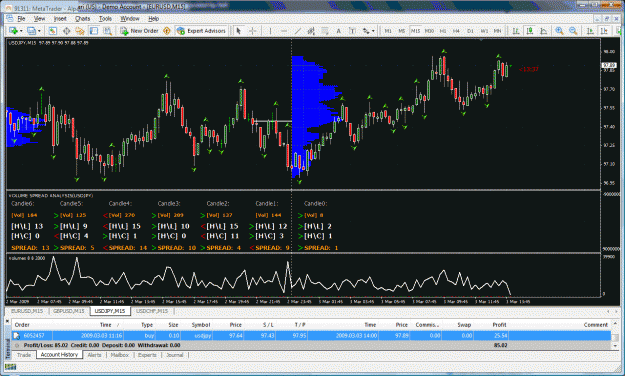Viewport: 625px width, 376px height.
Task: Toggle the Expert Advisors button
Action: tap(201, 31)
